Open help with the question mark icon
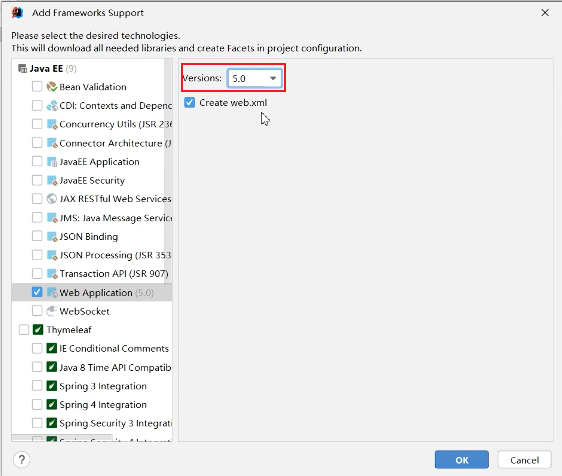Screen dimensions: 562x476 click(x=22, y=460)
